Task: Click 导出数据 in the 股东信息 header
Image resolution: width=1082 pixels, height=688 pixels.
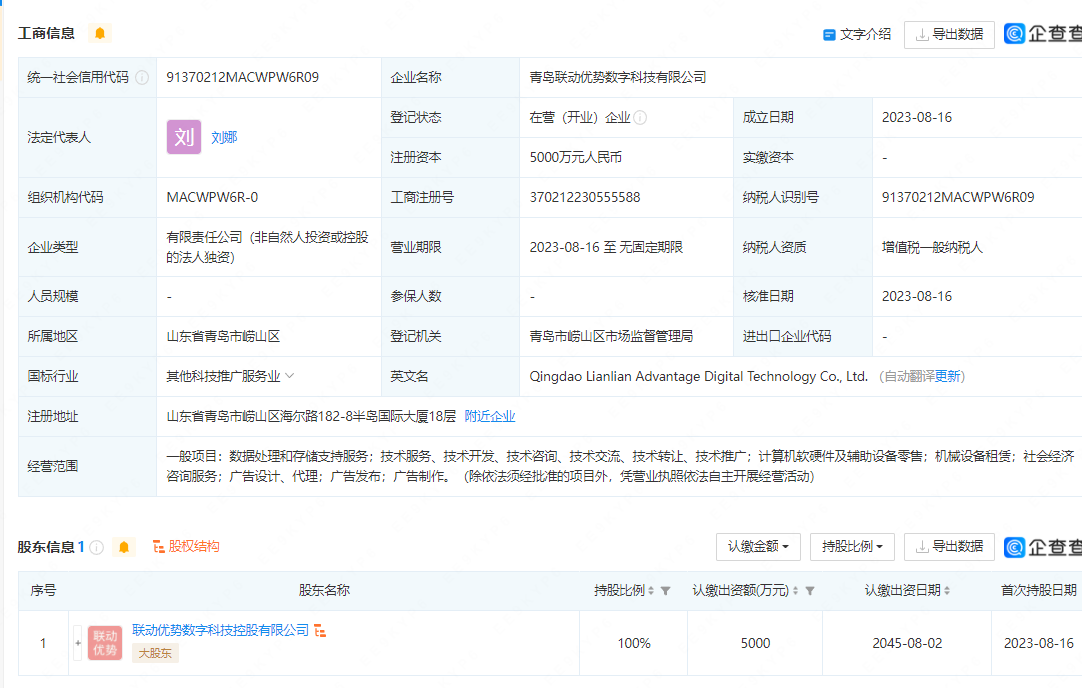Action: 950,547
